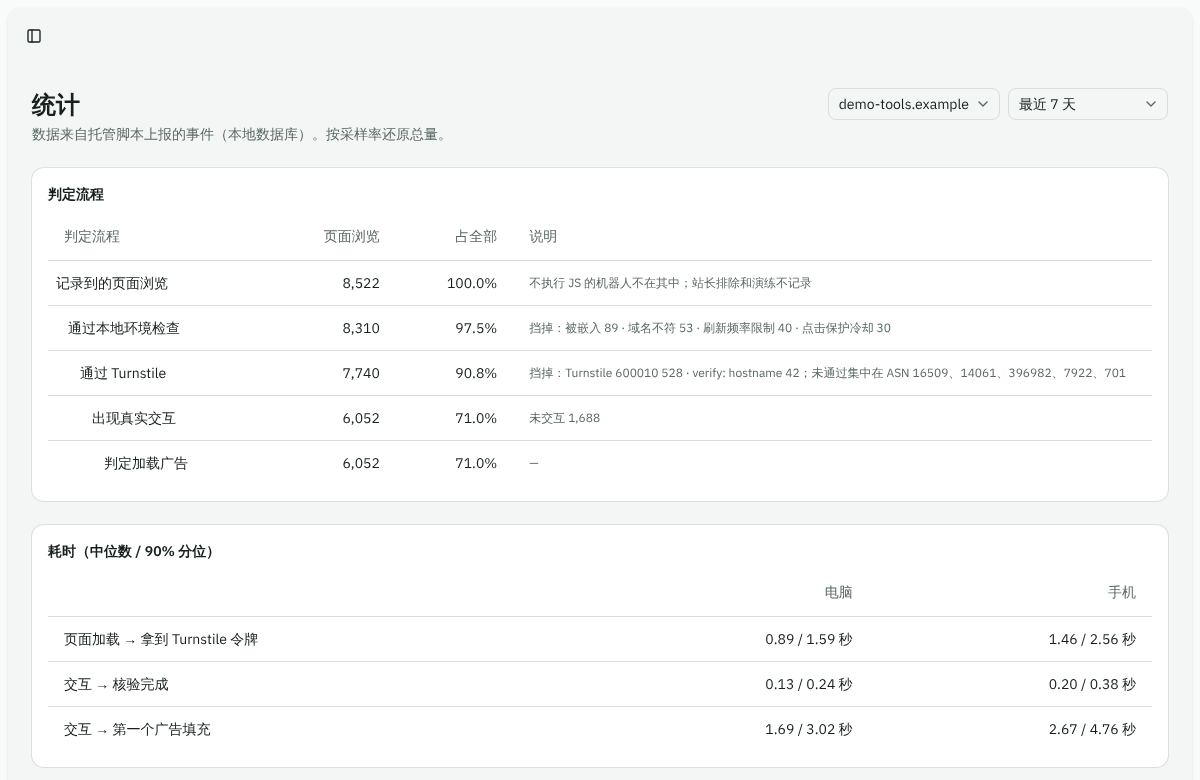Image resolution: width=1200 pixels, height=780 pixels.
Task: Click the note starting 挡掉：Turnstile 600010
Action: point(827,373)
